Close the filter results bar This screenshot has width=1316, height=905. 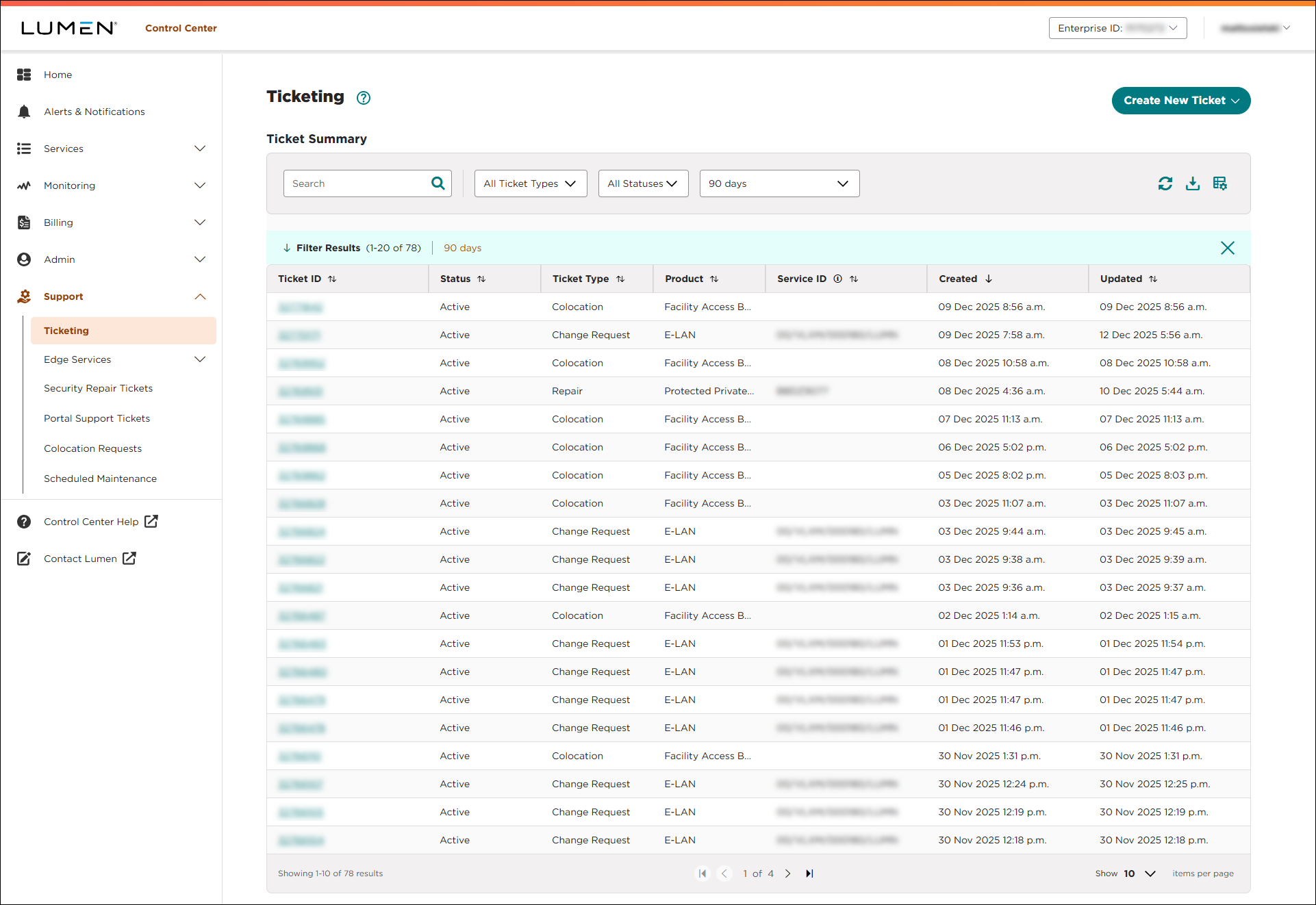tap(1227, 248)
